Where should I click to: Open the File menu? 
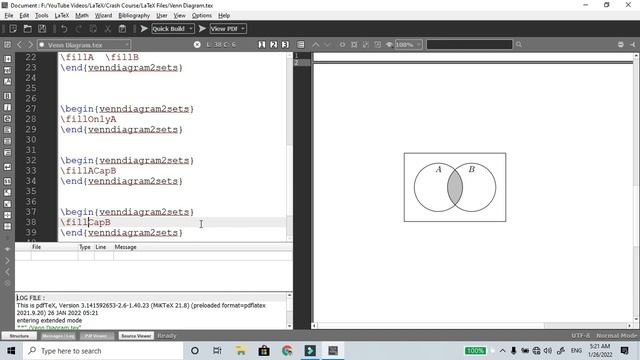[x=9, y=16]
